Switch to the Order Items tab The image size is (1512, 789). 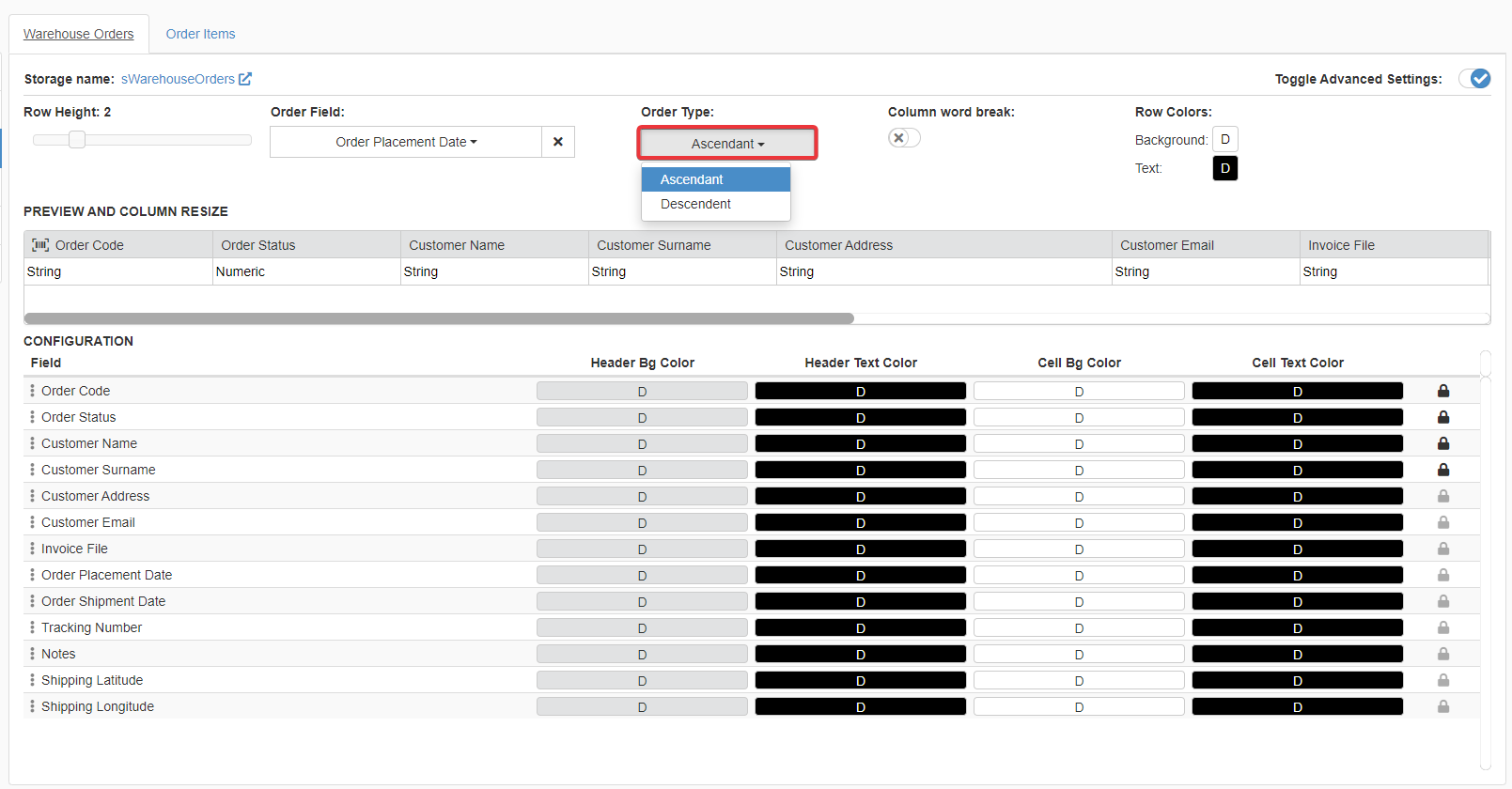click(x=200, y=34)
